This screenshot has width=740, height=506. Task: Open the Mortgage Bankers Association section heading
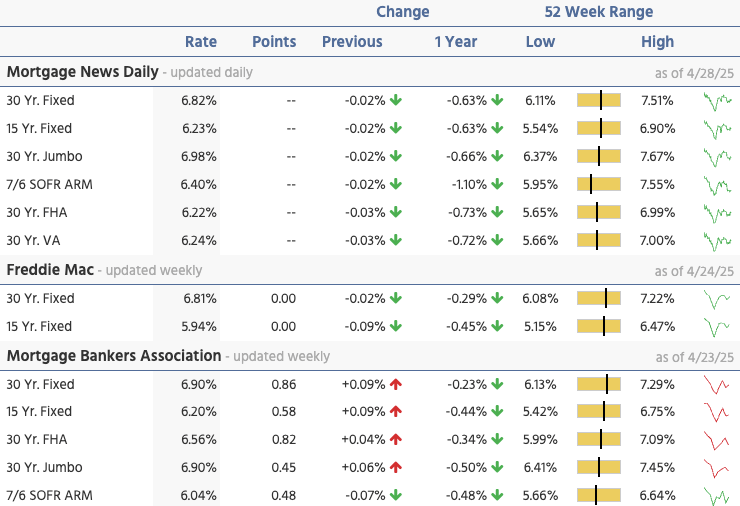coord(113,356)
